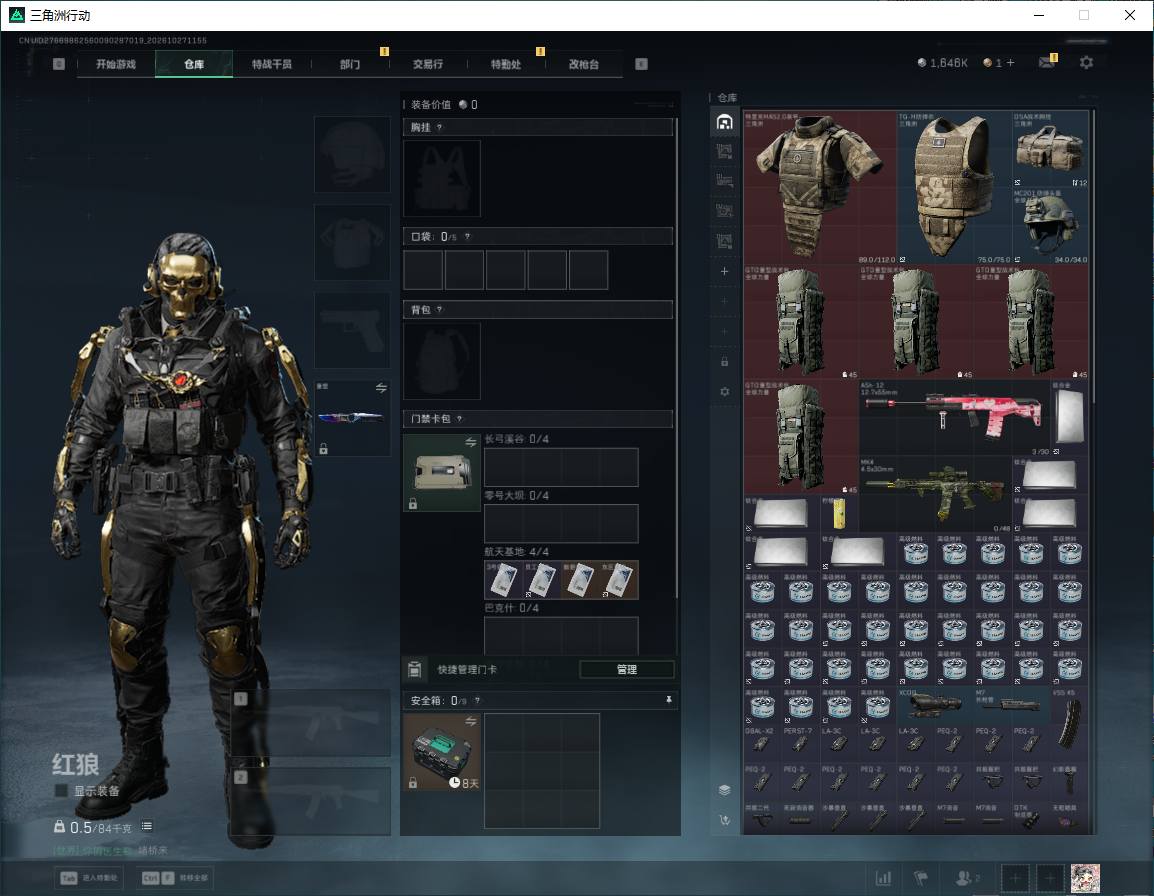The height and width of the screenshot is (896, 1154).
Task: Toggle pin on 安全箱 panel
Action: click(668, 700)
